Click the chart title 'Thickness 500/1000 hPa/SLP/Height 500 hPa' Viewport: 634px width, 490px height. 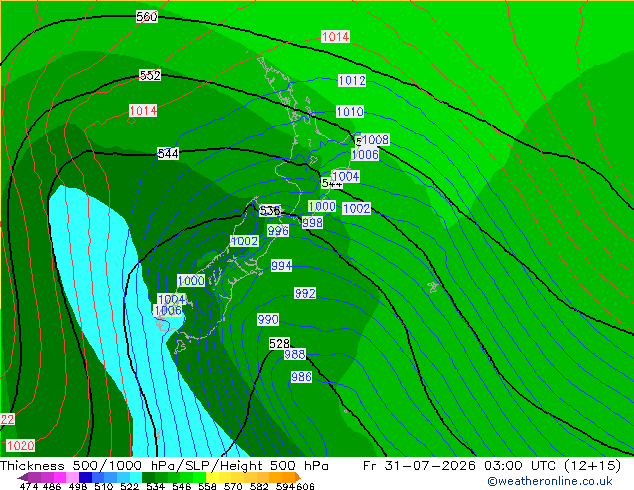pyautogui.click(x=164, y=466)
